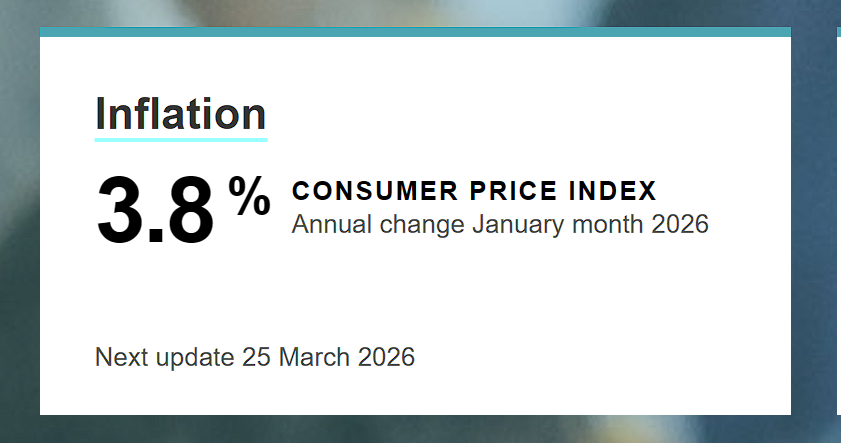This screenshot has height=443, width=841.
Task: Click the digit 8 of the inflation figure
Action: [187, 209]
